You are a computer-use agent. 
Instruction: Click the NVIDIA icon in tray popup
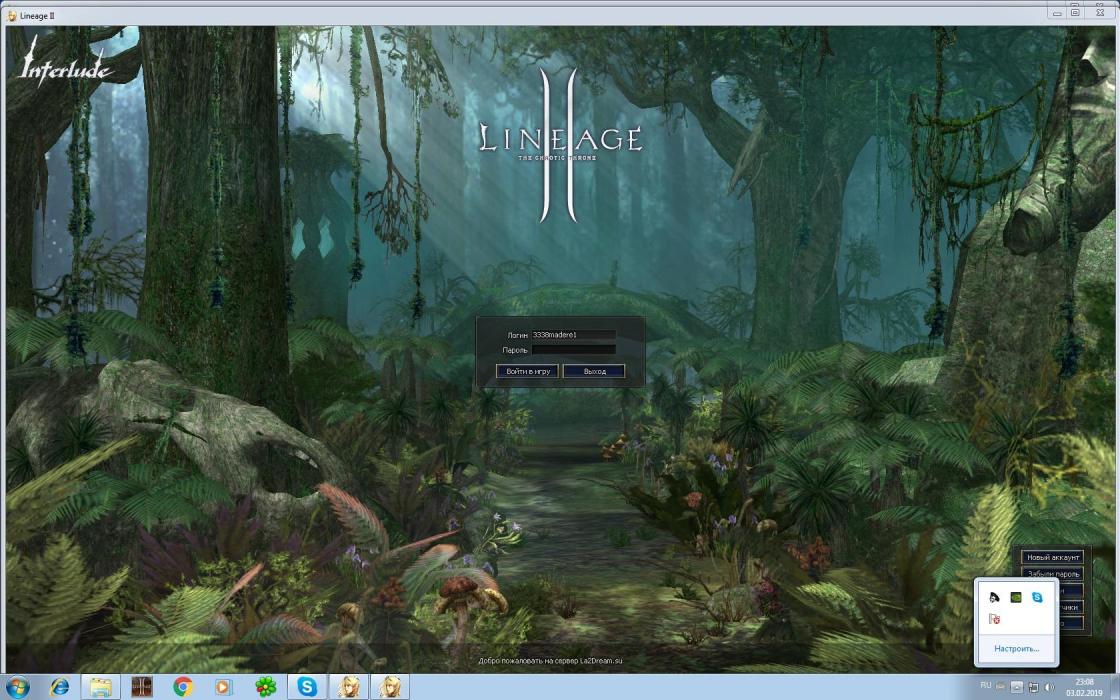click(1016, 598)
